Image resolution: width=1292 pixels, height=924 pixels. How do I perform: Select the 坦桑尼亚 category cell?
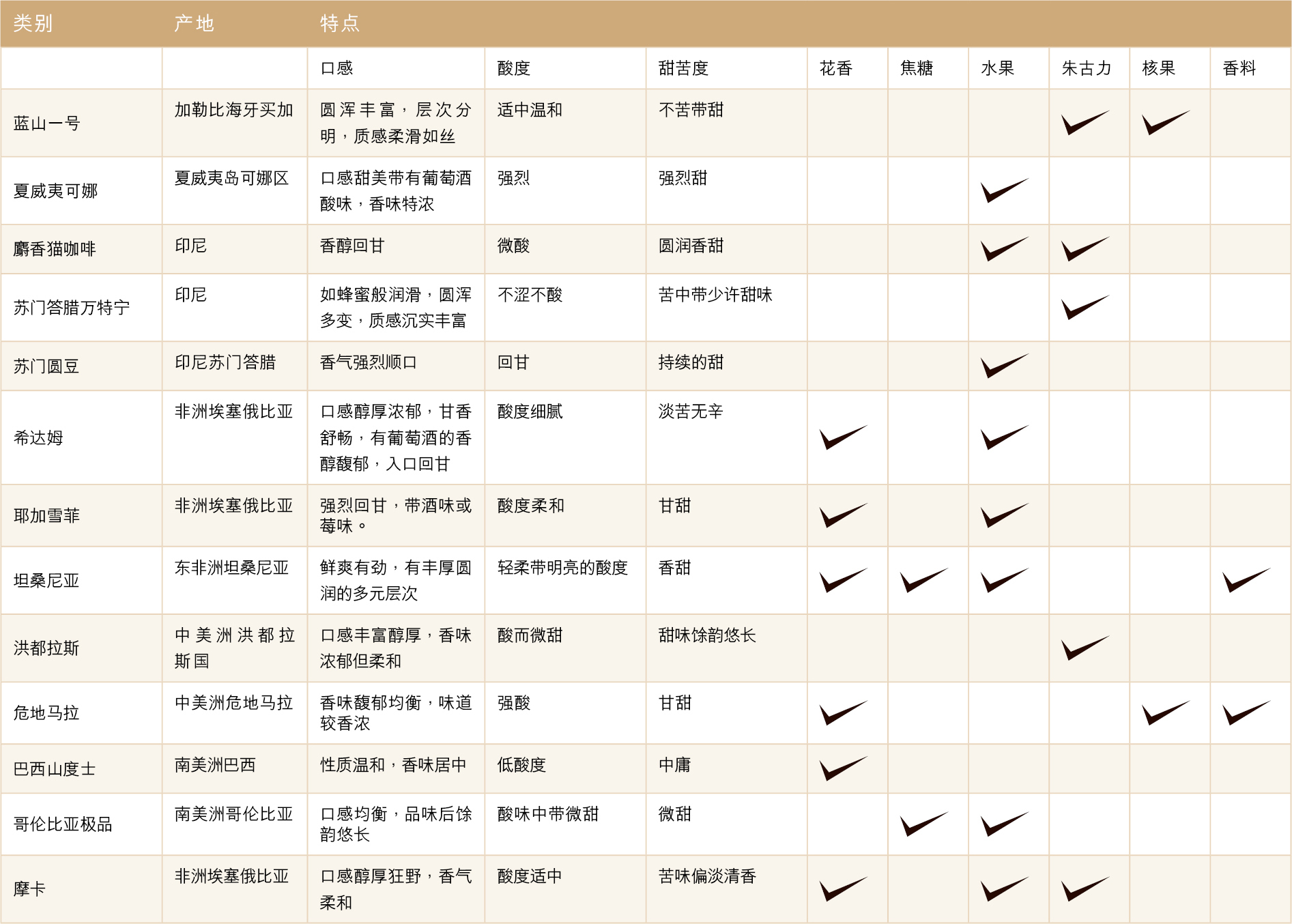81,580
